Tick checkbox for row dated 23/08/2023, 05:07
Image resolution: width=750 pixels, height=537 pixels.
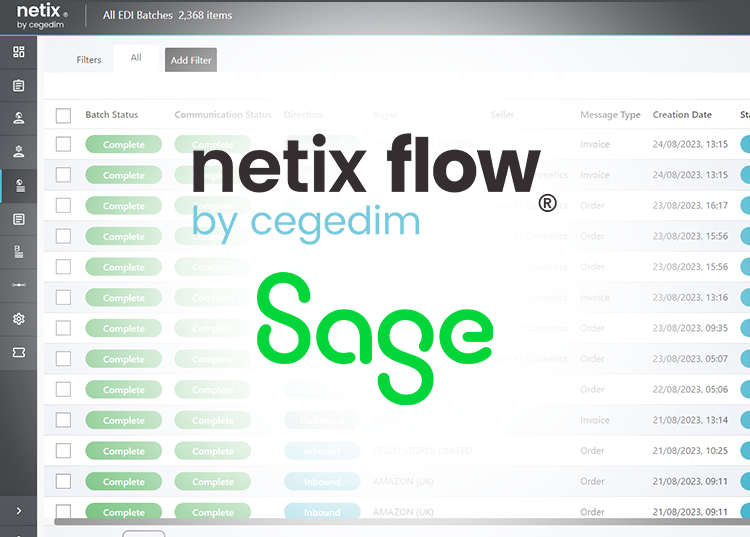63,359
